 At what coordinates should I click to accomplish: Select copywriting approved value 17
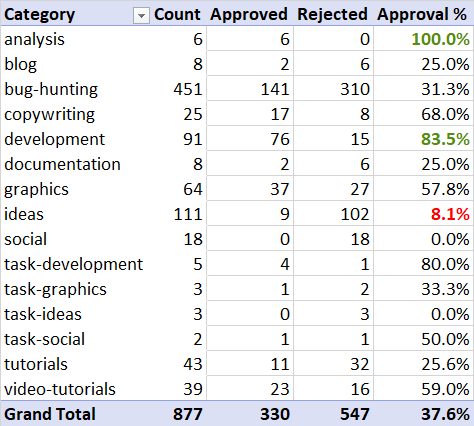pyautogui.click(x=280, y=114)
